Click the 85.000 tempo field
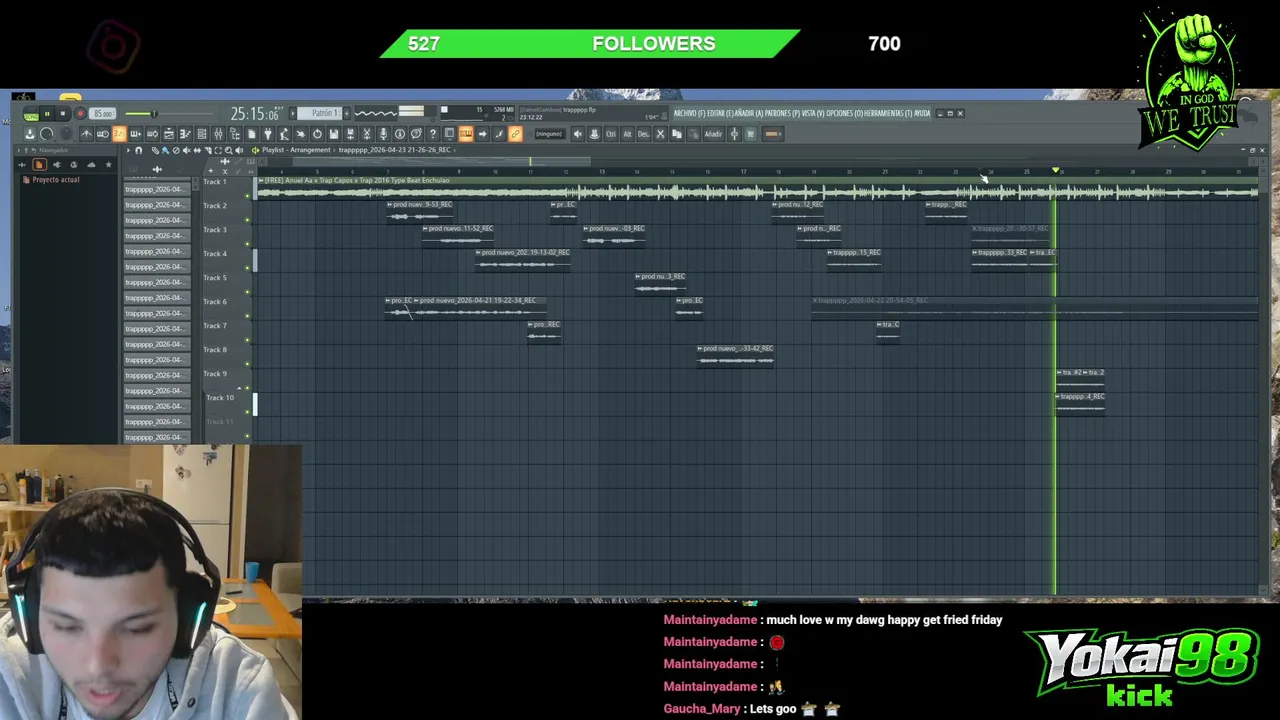This screenshot has width=1280, height=720. [x=102, y=114]
